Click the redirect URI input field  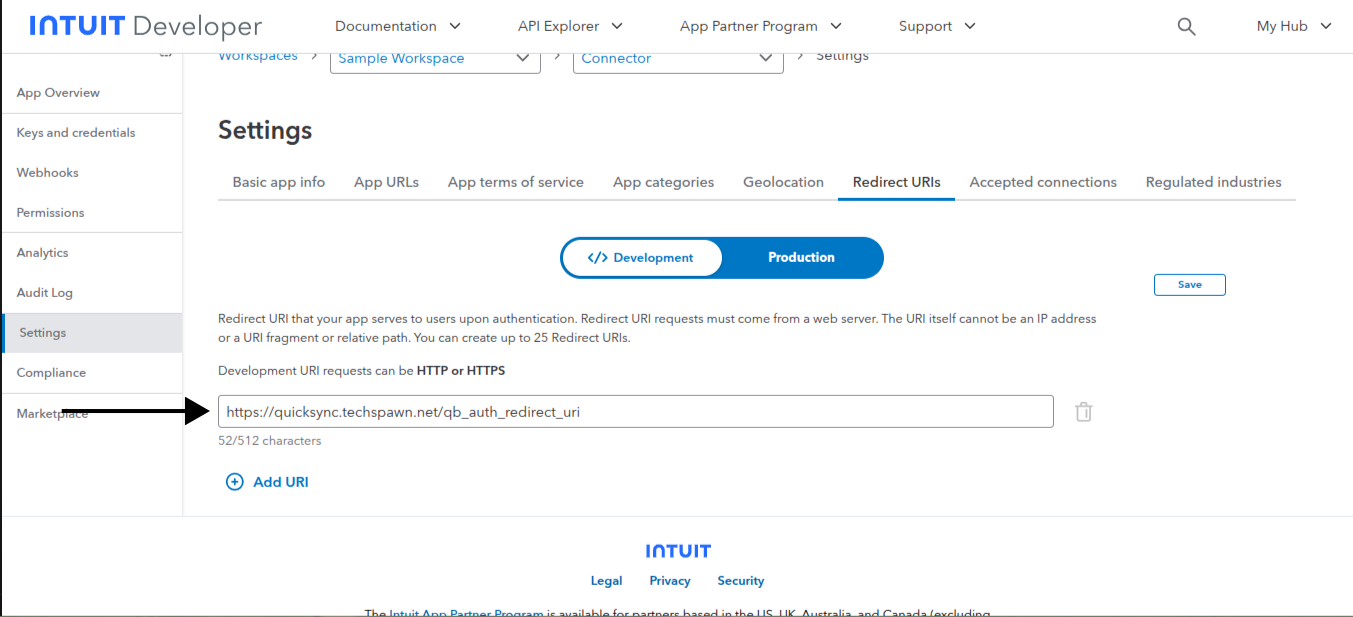pyautogui.click(x=635, y=411)
